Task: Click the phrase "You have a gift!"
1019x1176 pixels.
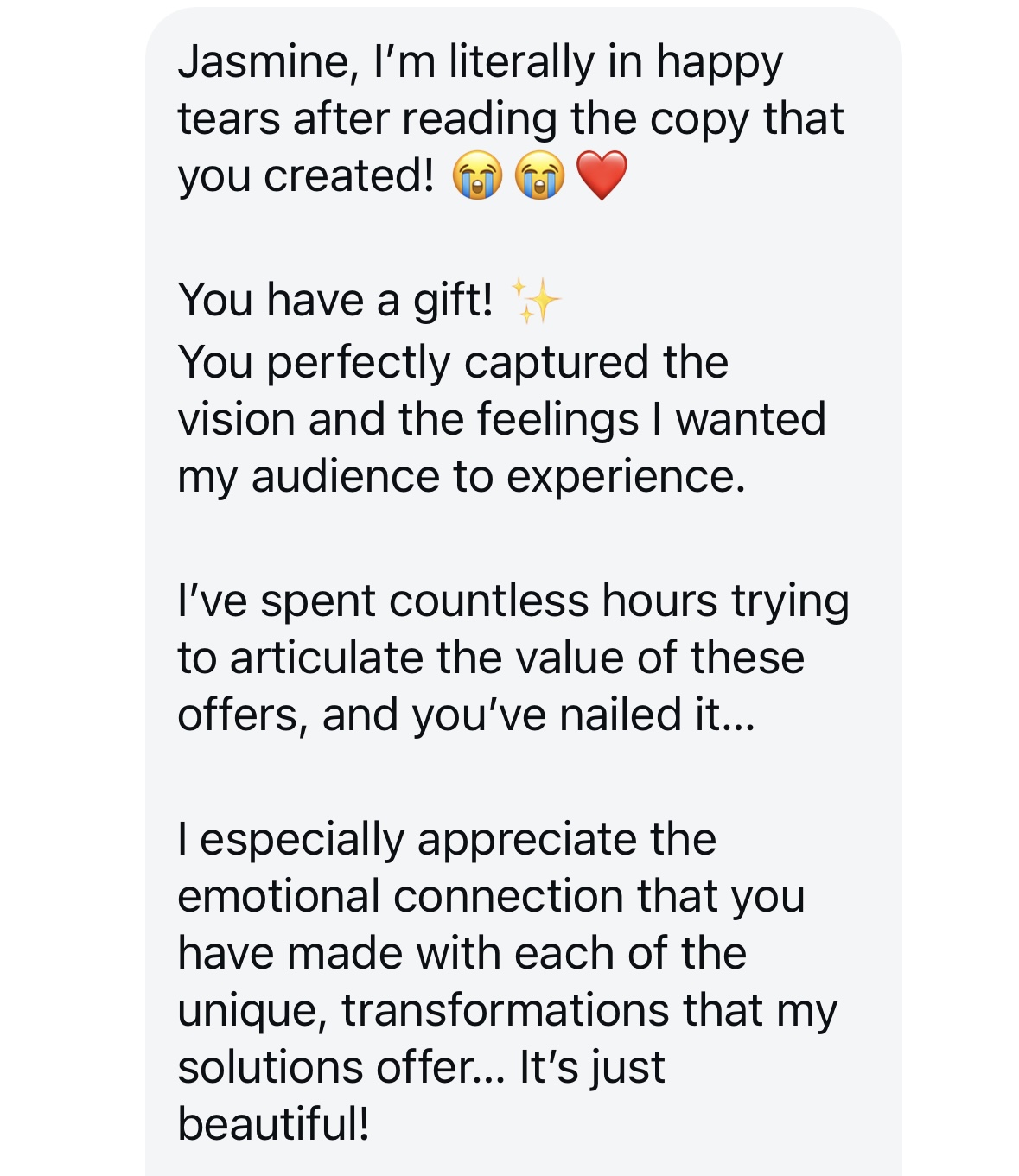Action: pyautogui.click(x=335, y=301)
